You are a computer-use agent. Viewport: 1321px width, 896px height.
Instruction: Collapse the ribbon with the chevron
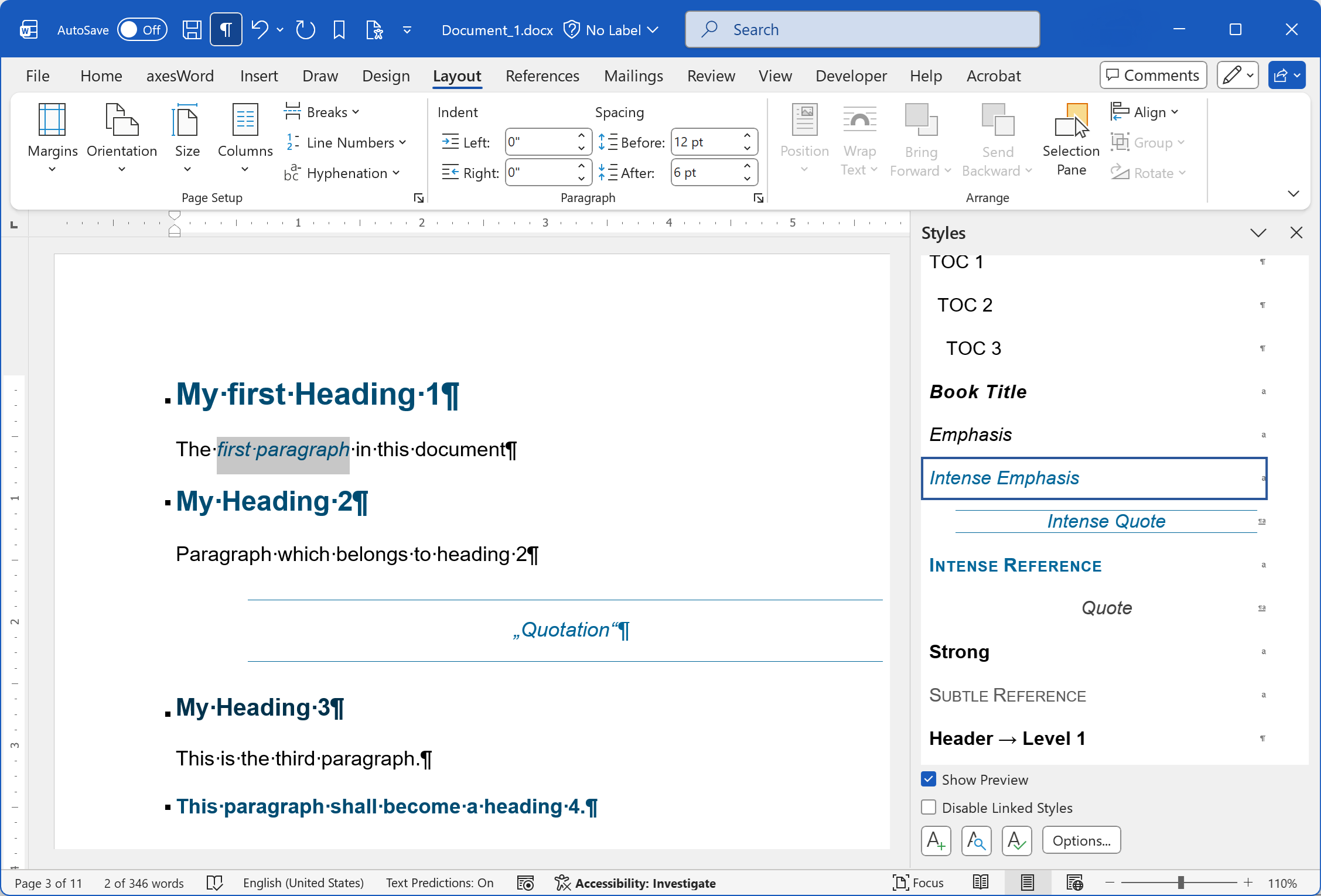(x=1293, y=193)
